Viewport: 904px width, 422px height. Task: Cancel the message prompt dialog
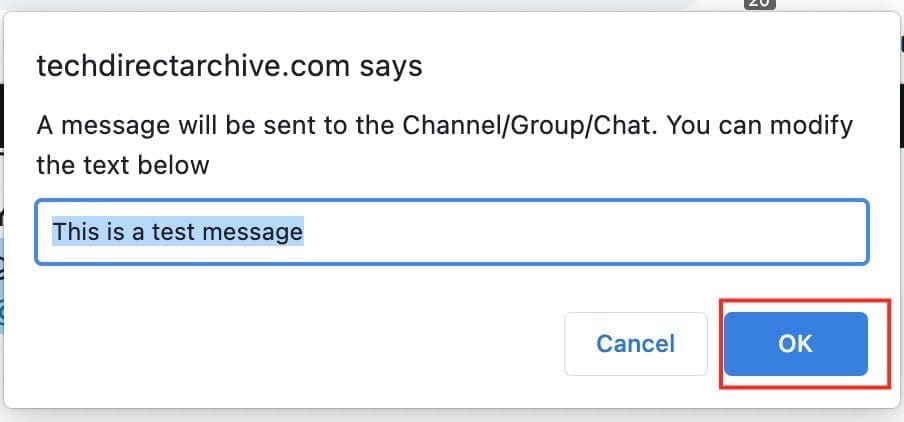tap(635, 344)
